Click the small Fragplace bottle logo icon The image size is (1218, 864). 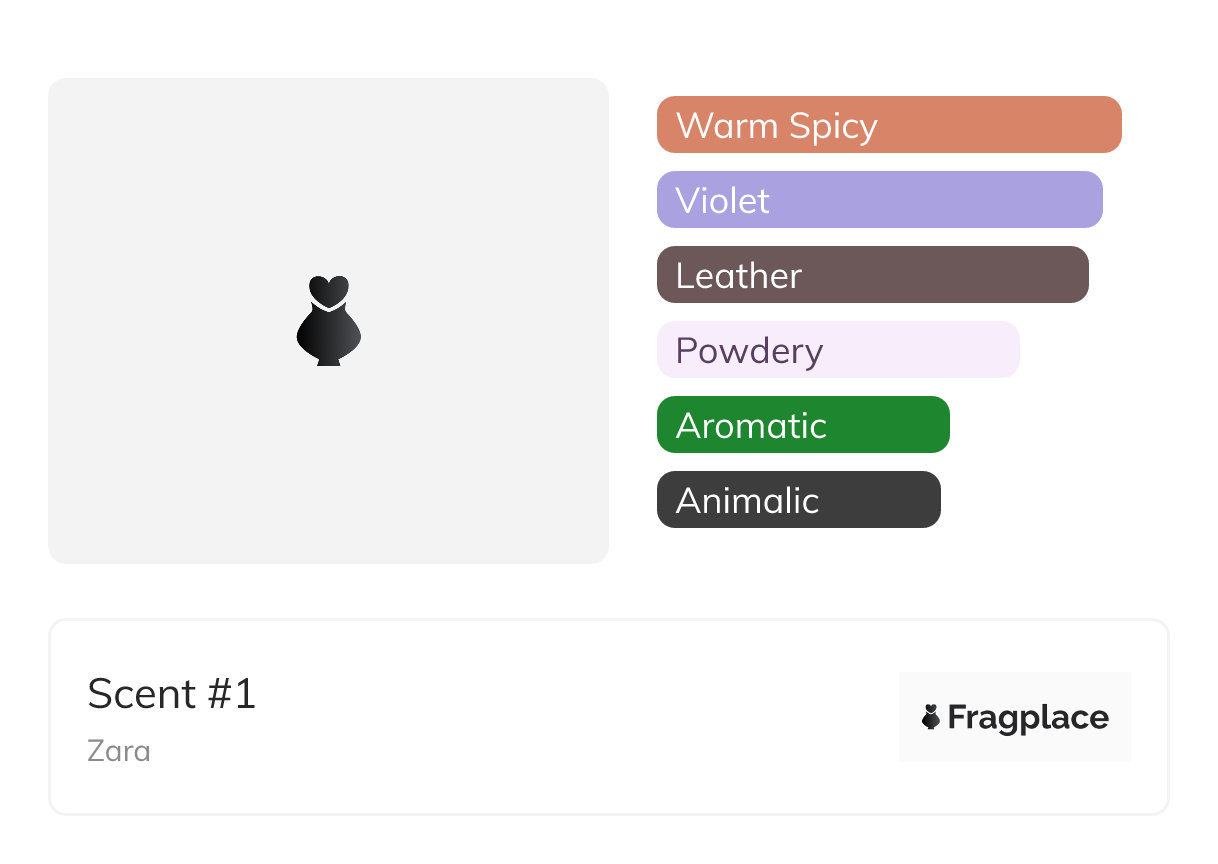point(931,717)
